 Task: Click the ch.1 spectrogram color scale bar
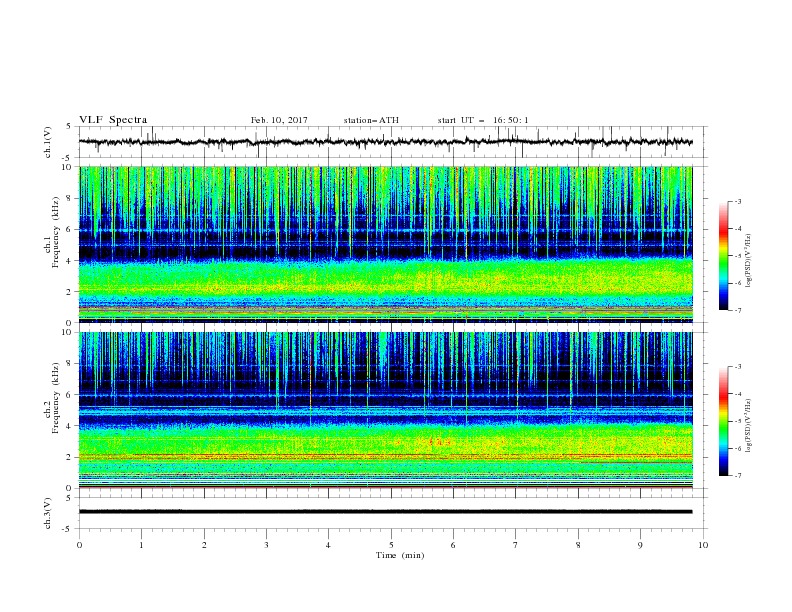point(723,255)
